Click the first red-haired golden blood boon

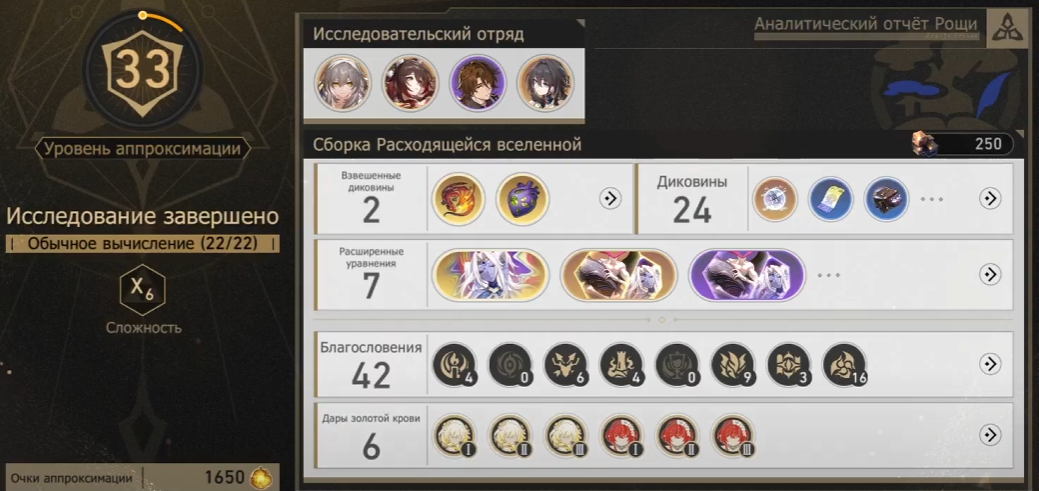click(x=622, y=435)
